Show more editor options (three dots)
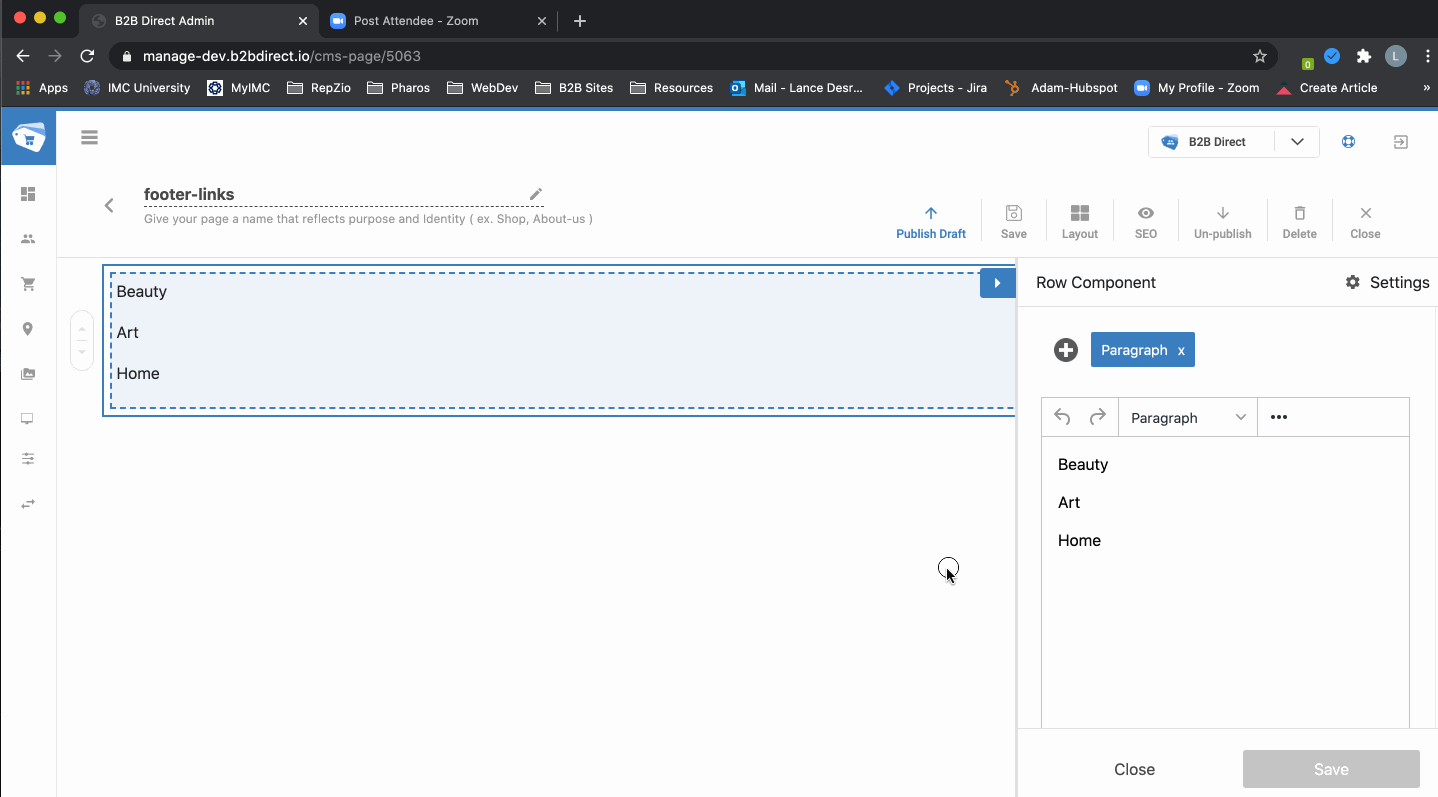 [1278, 417]
